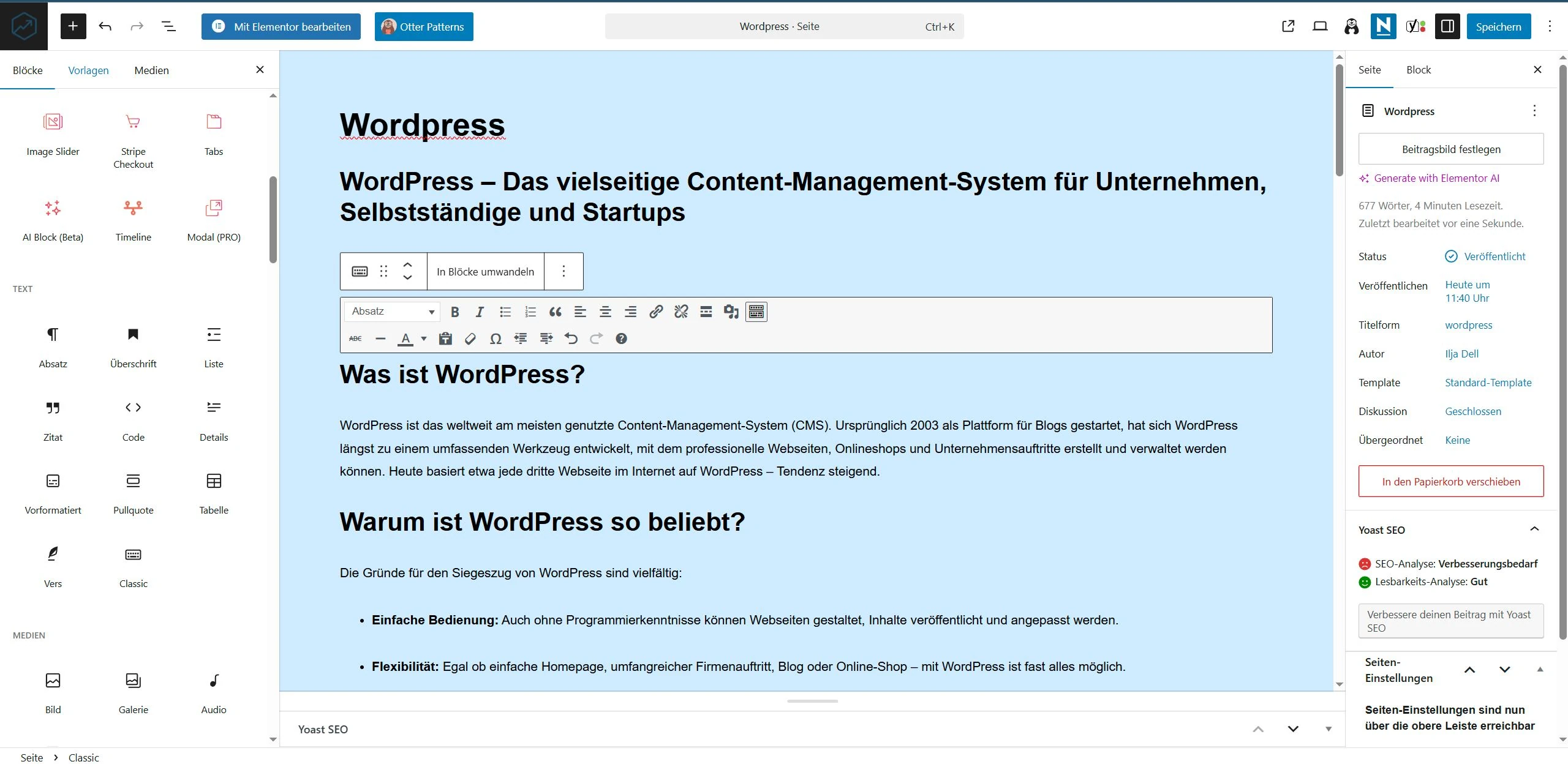Insert a Timeline block
The image size is (1568, 767).
133,220
